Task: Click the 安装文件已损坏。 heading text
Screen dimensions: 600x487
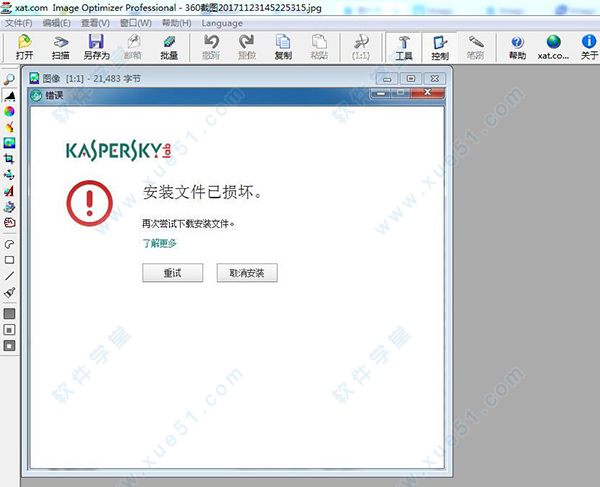Action: [202, 192]
